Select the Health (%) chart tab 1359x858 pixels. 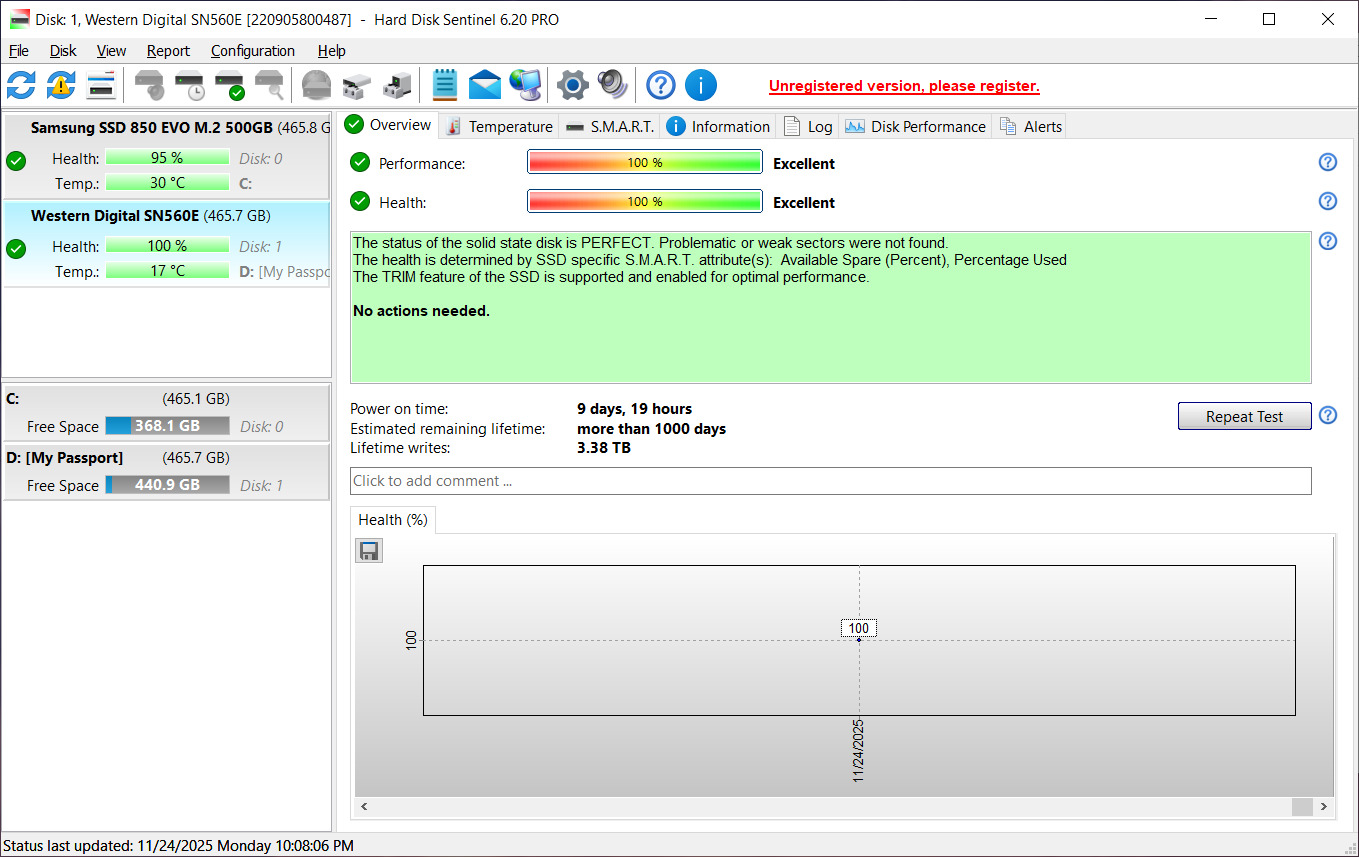(x=393, y=520)
